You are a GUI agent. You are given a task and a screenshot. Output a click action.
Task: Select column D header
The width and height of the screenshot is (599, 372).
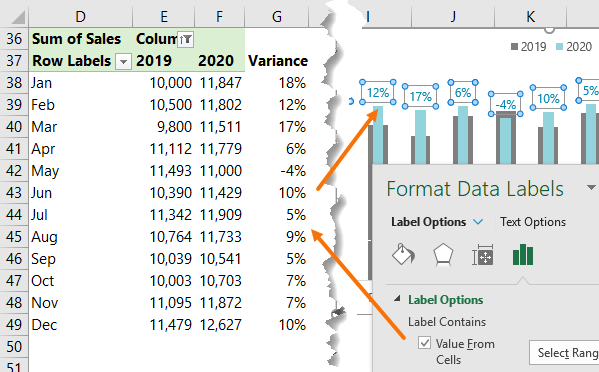80,16
